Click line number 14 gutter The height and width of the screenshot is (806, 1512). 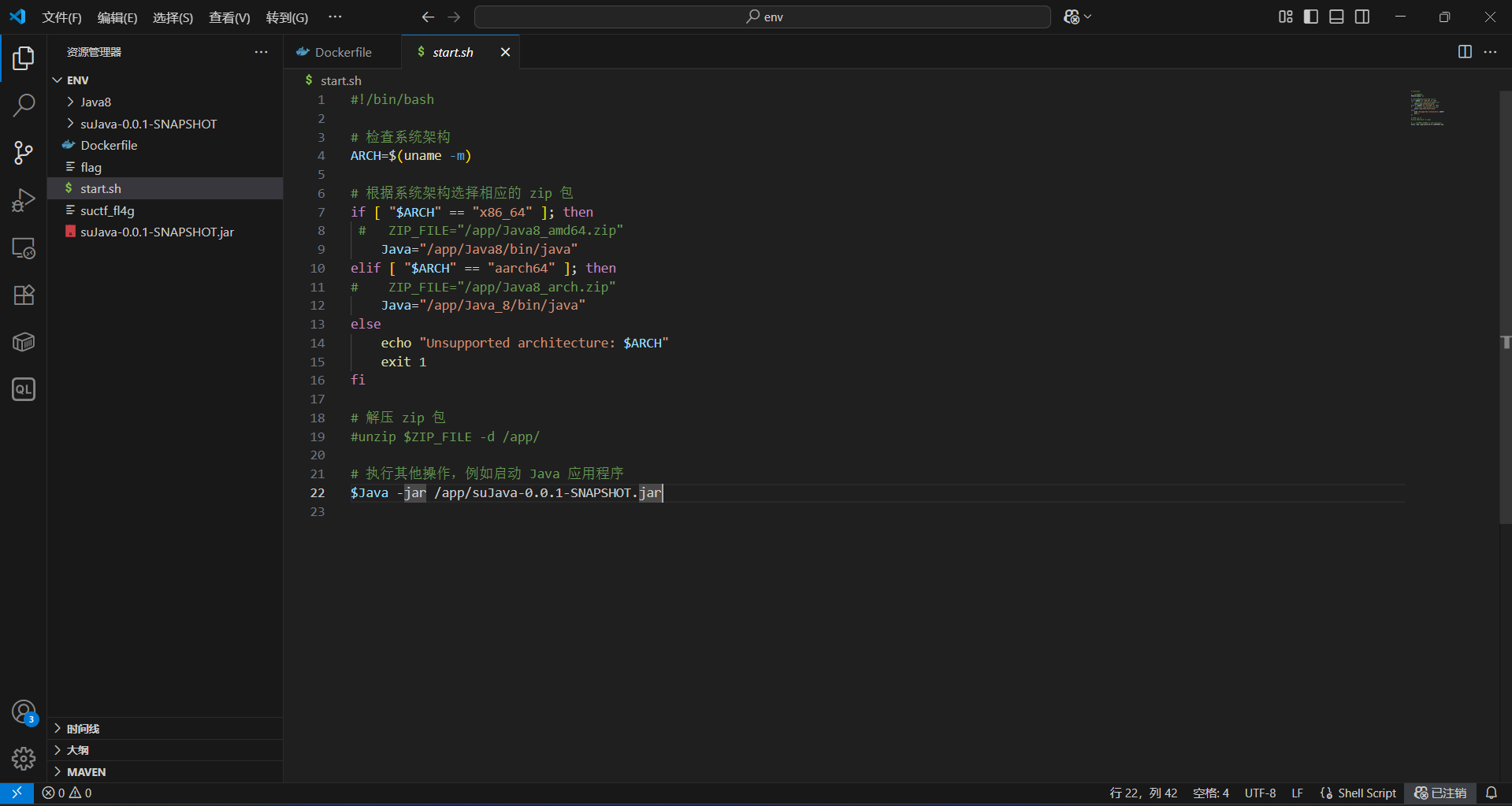pos(317,343)
